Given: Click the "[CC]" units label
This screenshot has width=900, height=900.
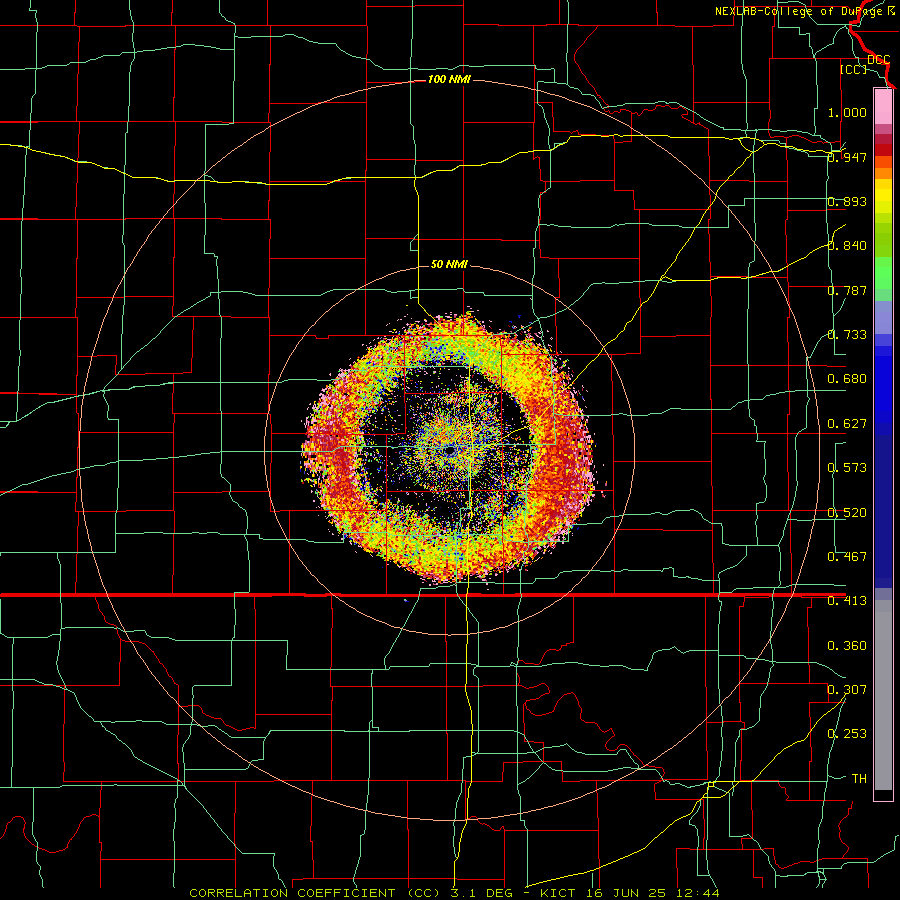Looking at the screenshot, I should (x=853, y=69).
